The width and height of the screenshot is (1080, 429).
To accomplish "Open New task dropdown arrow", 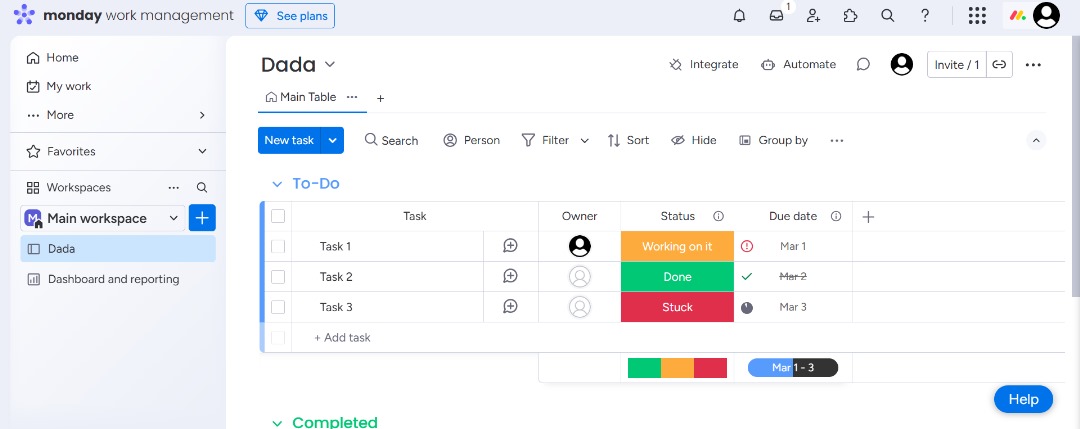I will coord(333,140).
